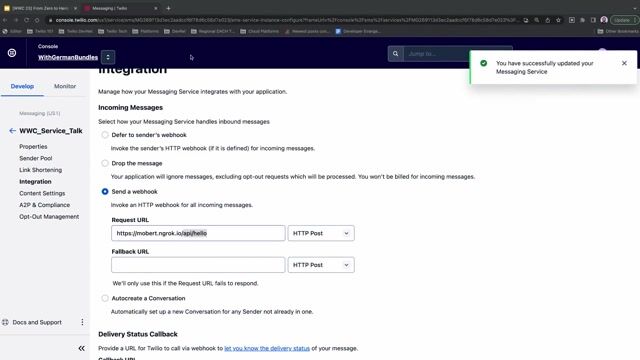Click the address bar URL
The image size is (640, 360).
coord(286,20)
